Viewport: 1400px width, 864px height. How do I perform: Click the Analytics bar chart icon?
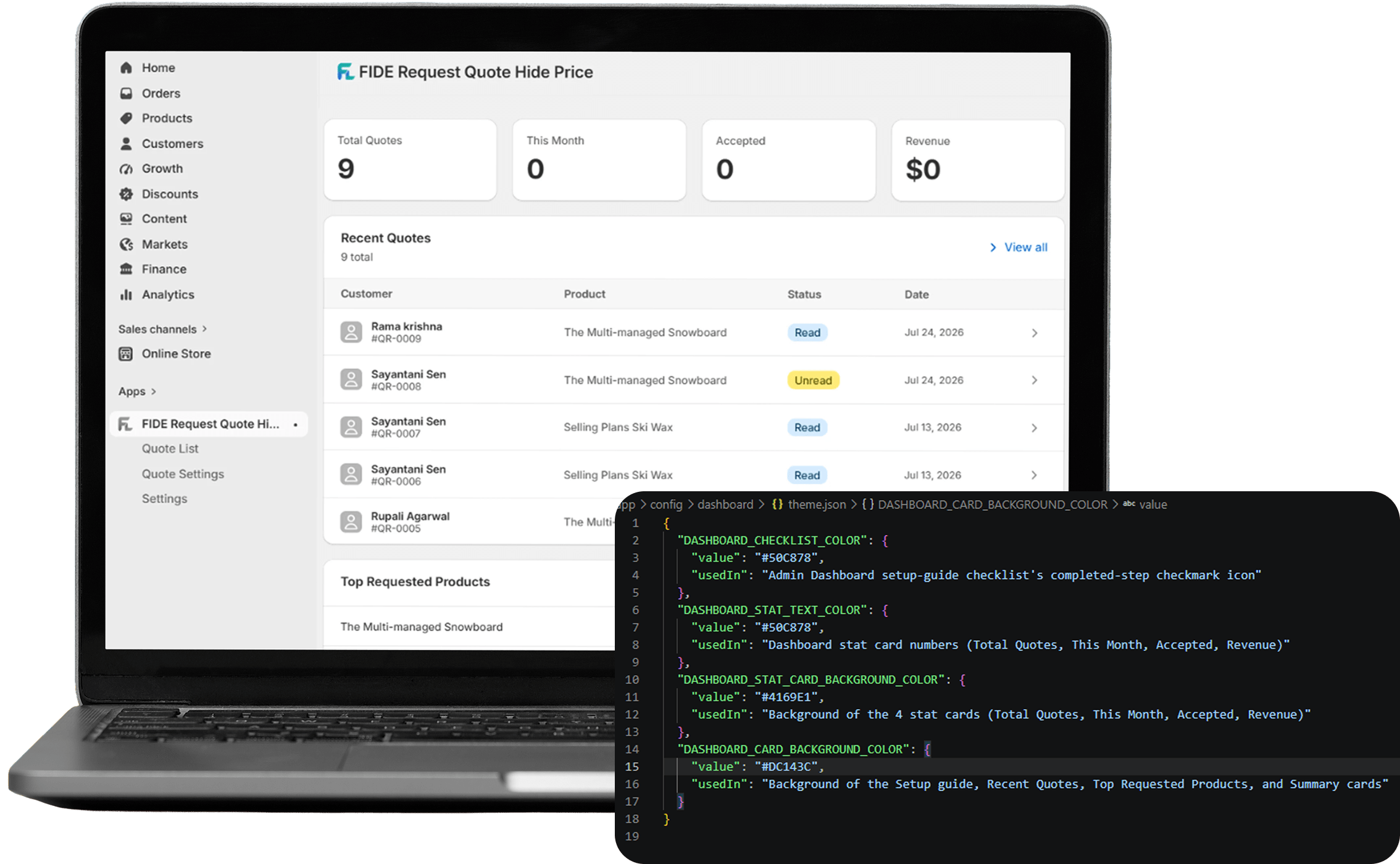126,294
